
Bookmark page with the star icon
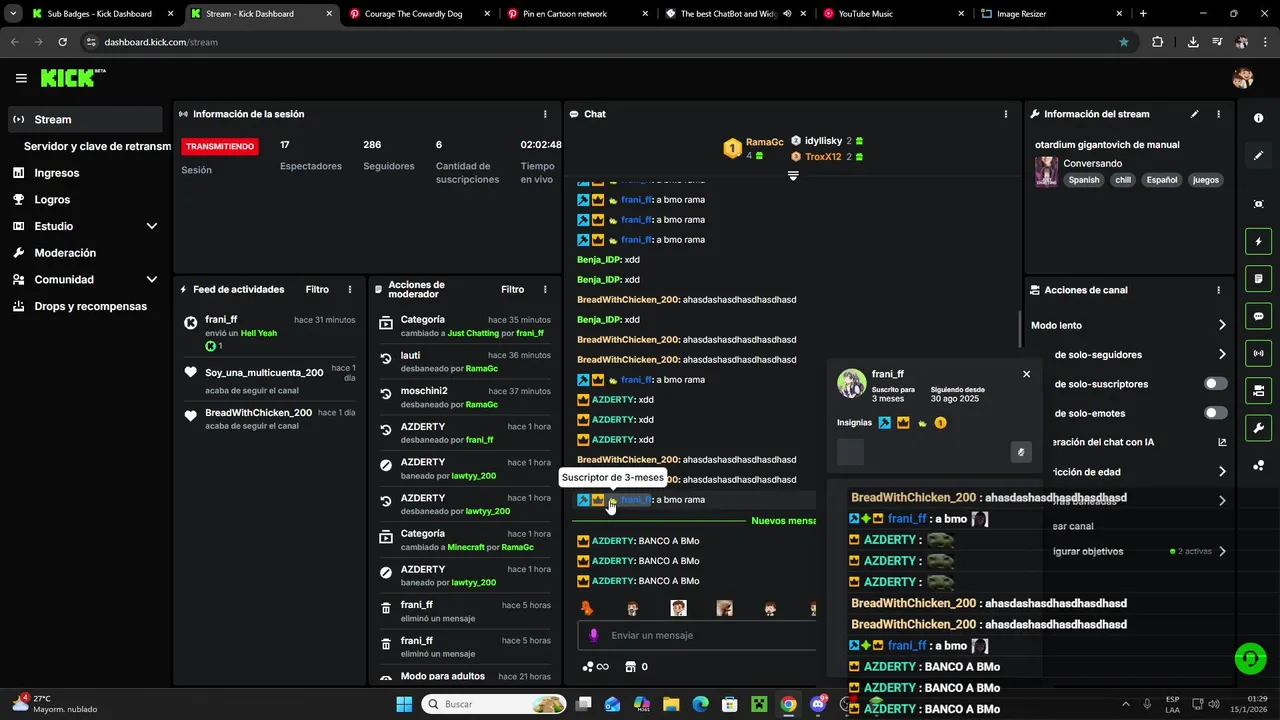click(1124, 42)
